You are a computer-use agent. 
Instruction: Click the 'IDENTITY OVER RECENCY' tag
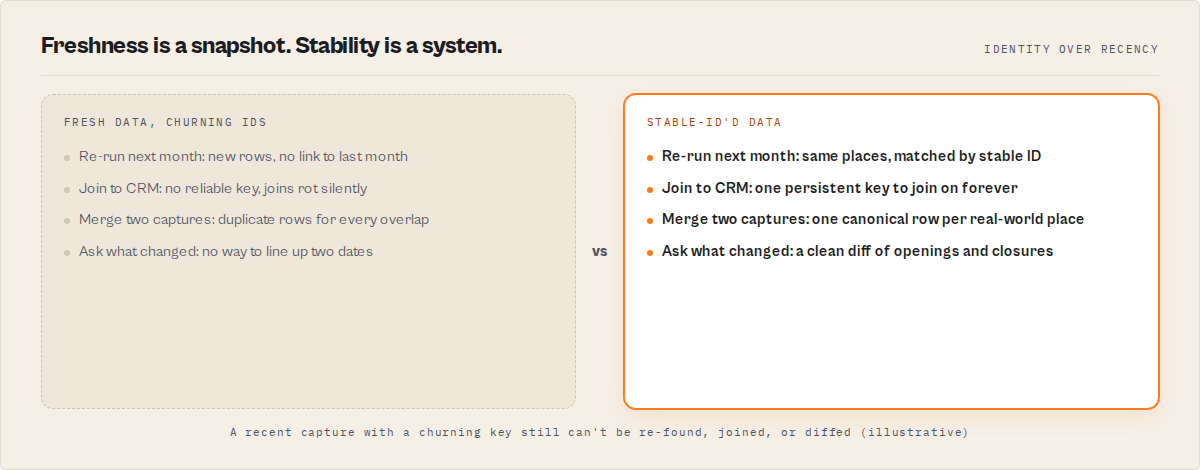coord(1071,49)
